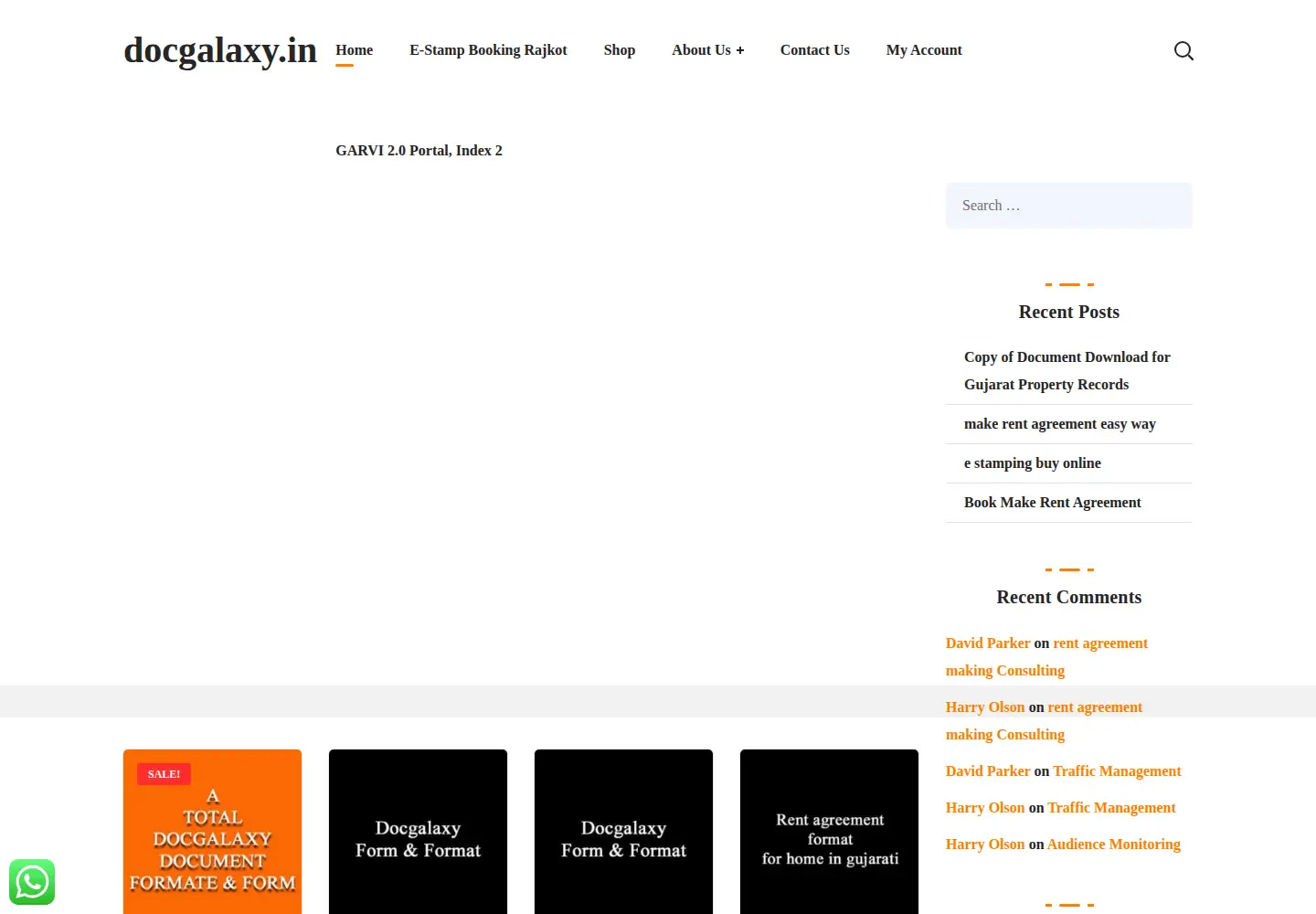
Task: Open post Copy of Document Download for Gujarat
Action: 1067,371
